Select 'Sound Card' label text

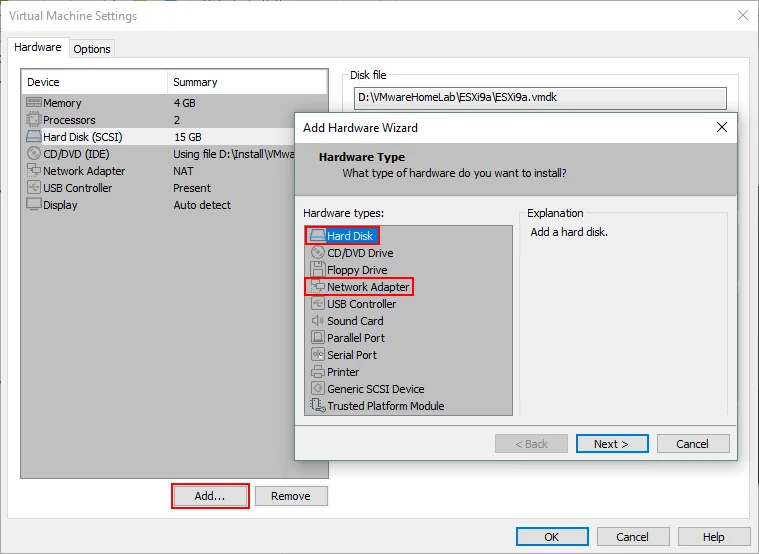click(355, 321)
